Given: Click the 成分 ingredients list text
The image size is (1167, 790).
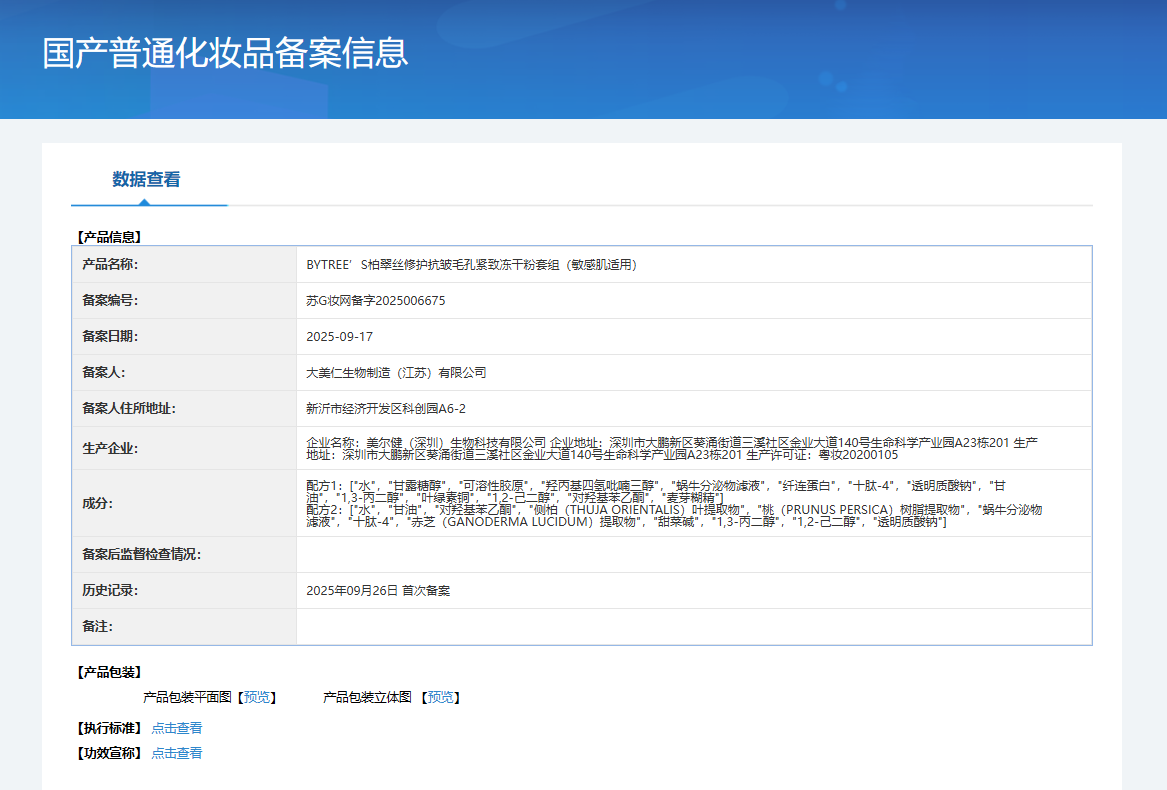Looking at the screenshot, I should click(671, 503).
